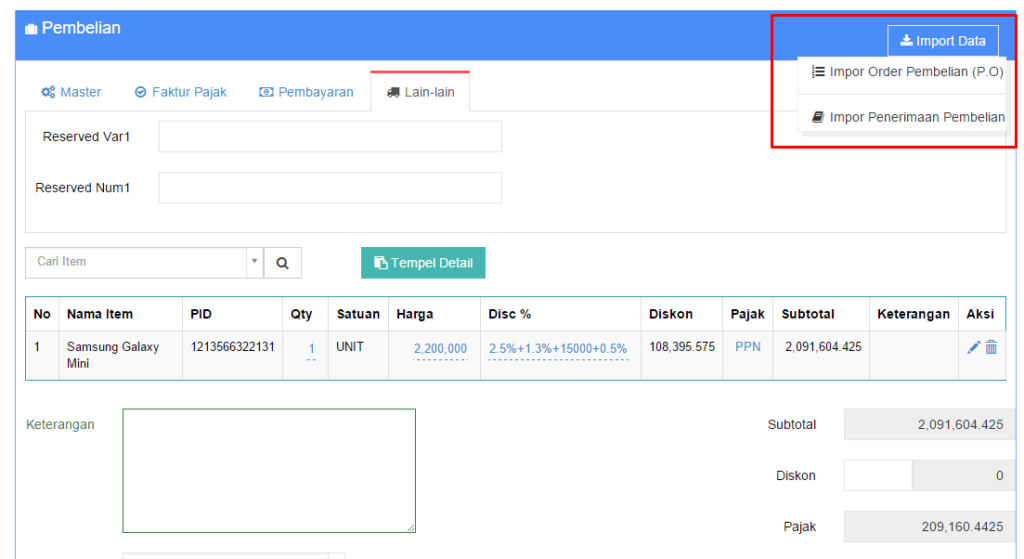Edit the discount 2.5%+1.3%+15000+0.5%

558,349
